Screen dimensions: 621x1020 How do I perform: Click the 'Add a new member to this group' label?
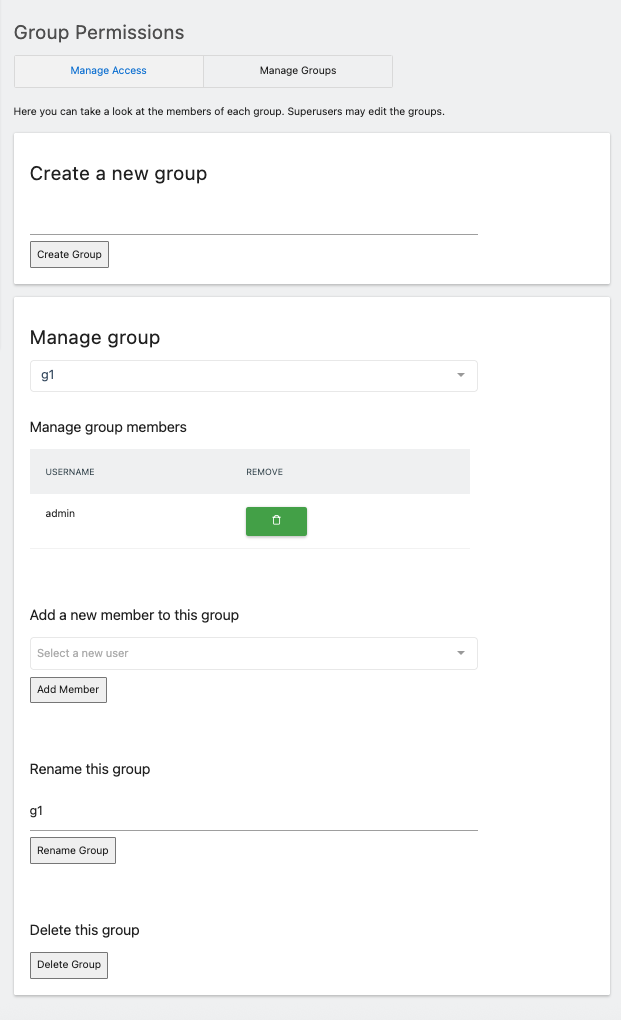134,615
